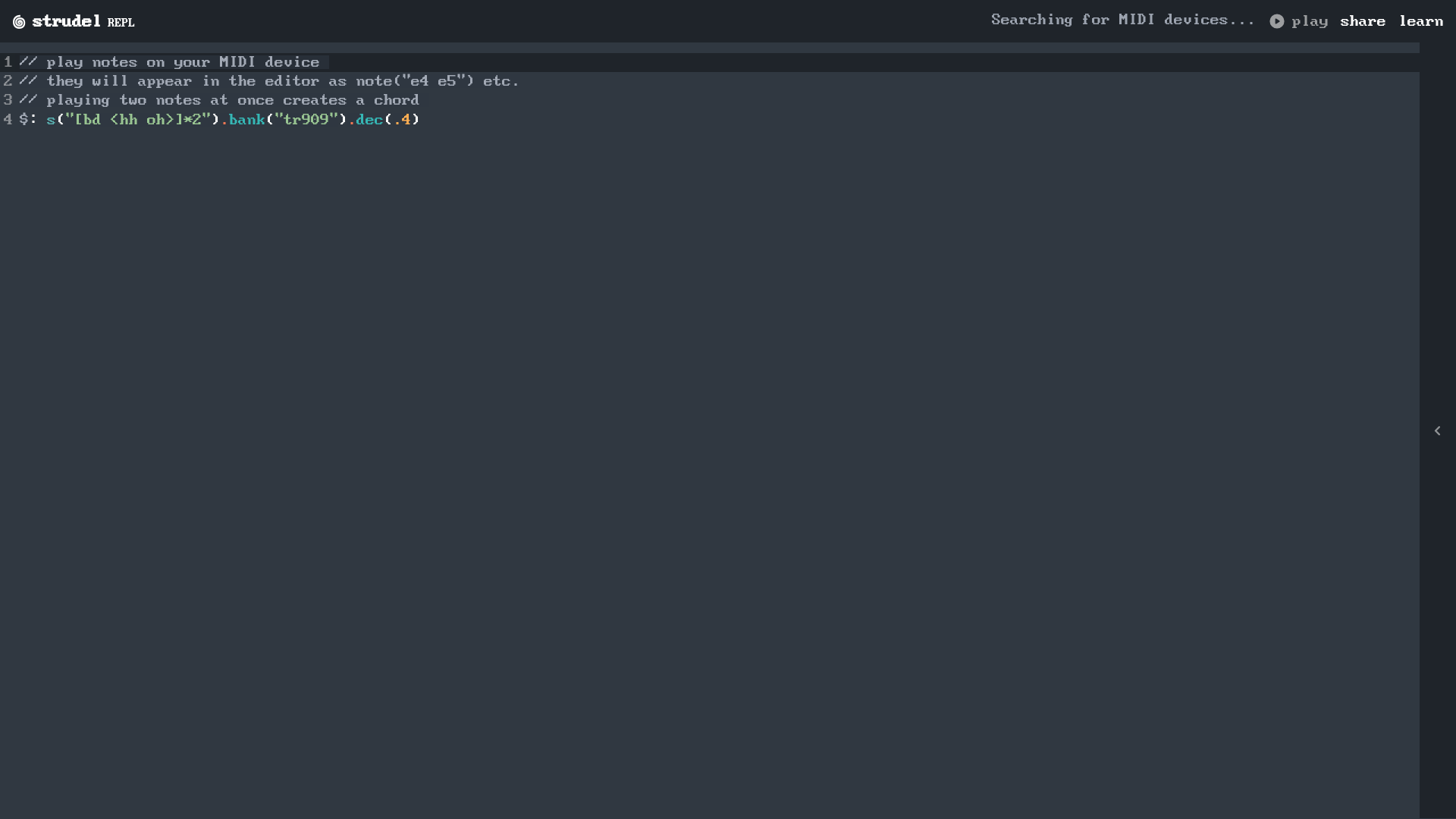Open the learn link in the header
Viewport: 1456px width, 819px height.
[x=1421, y=21]
